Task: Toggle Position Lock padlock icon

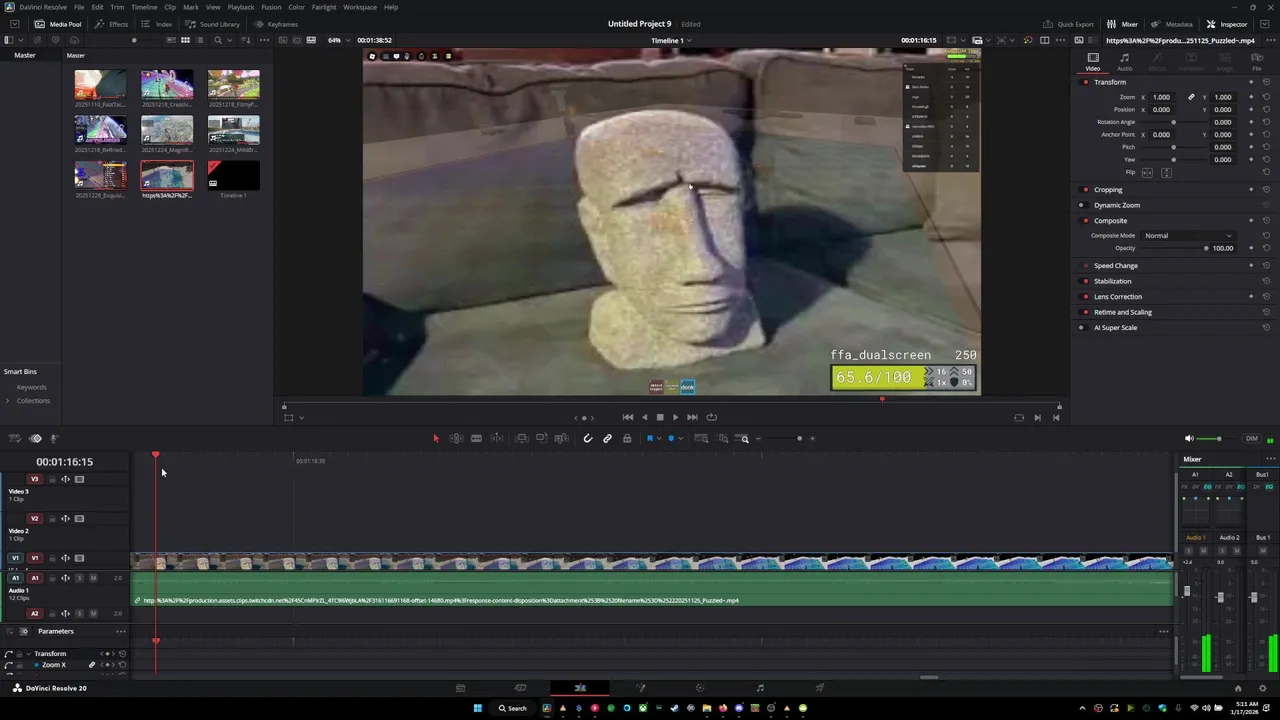Action: point(627,438)
